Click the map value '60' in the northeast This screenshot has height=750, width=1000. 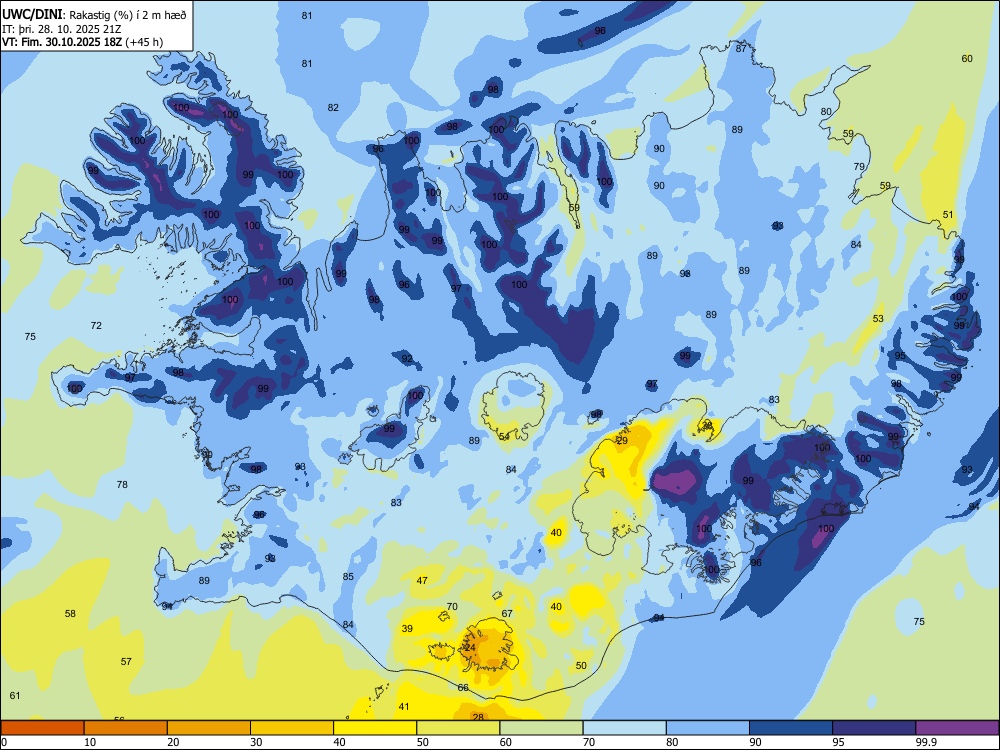click(x=967, y=59)
